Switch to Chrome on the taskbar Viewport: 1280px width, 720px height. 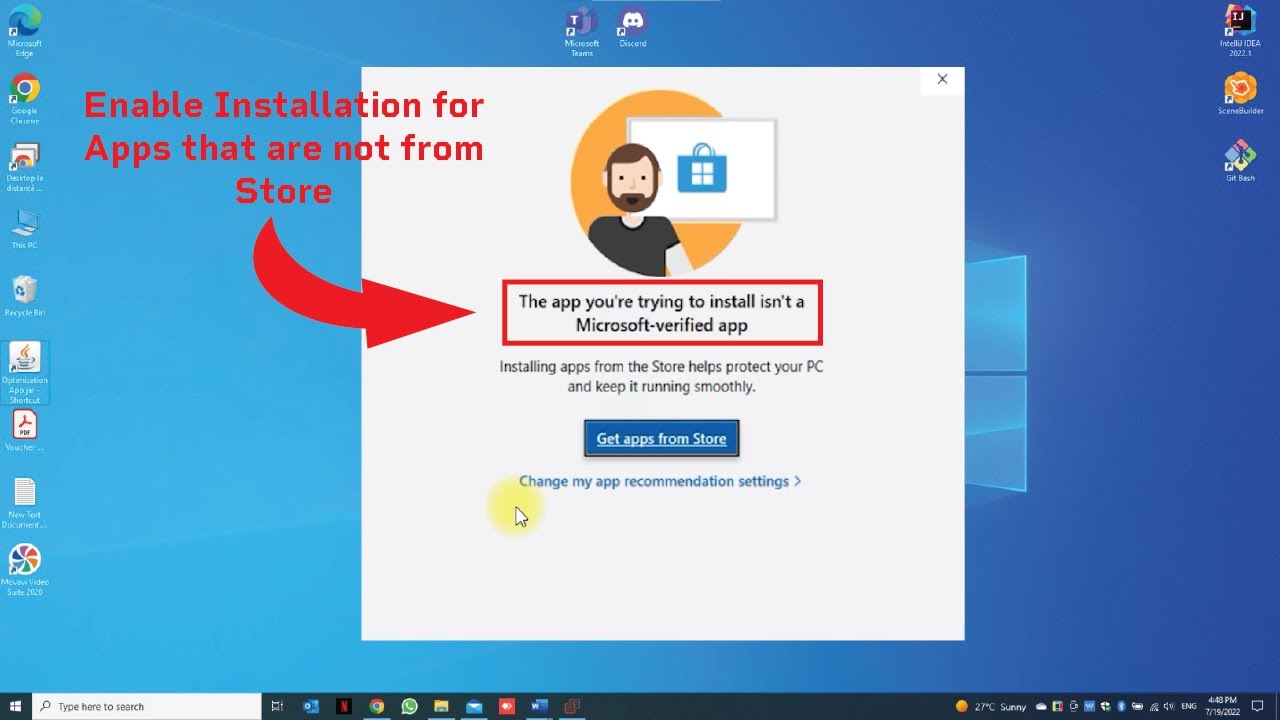coord(377,706)
